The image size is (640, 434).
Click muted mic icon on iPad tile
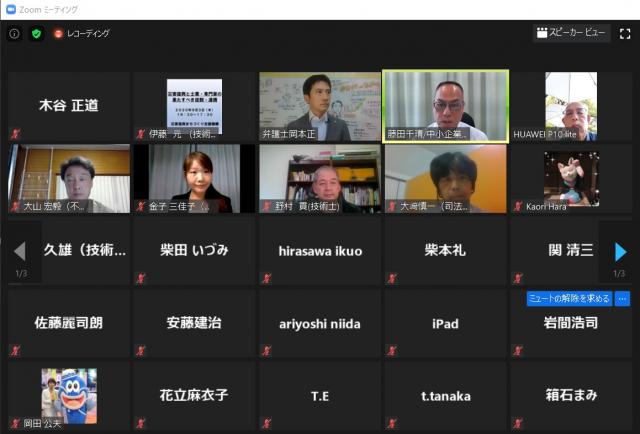[x=391, y=350]
